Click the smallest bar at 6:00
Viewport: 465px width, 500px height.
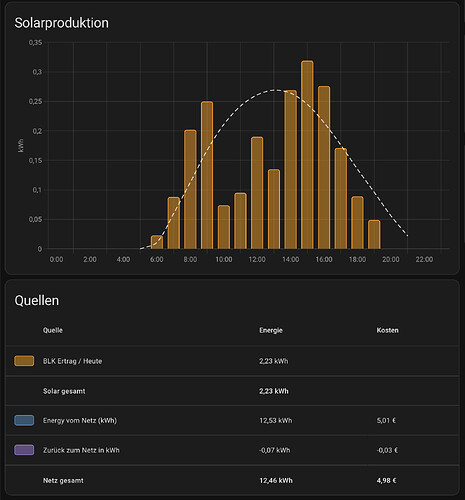click(x=157, y=242)
